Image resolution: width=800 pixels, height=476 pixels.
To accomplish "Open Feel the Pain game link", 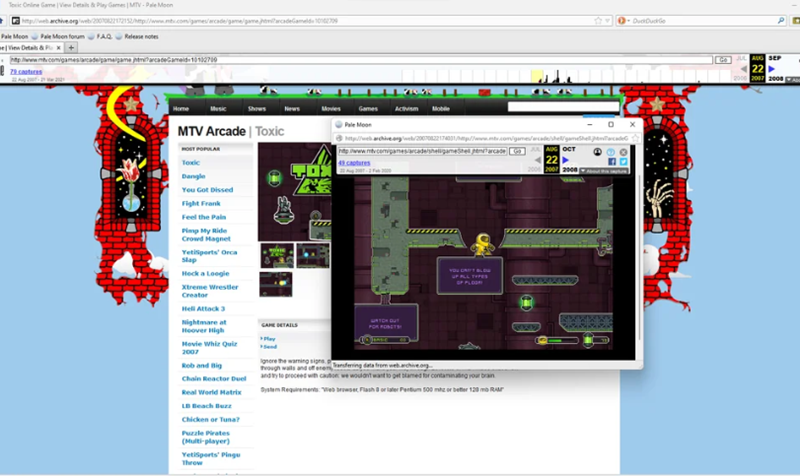I will pyautogui.click(x=204, y=217).
